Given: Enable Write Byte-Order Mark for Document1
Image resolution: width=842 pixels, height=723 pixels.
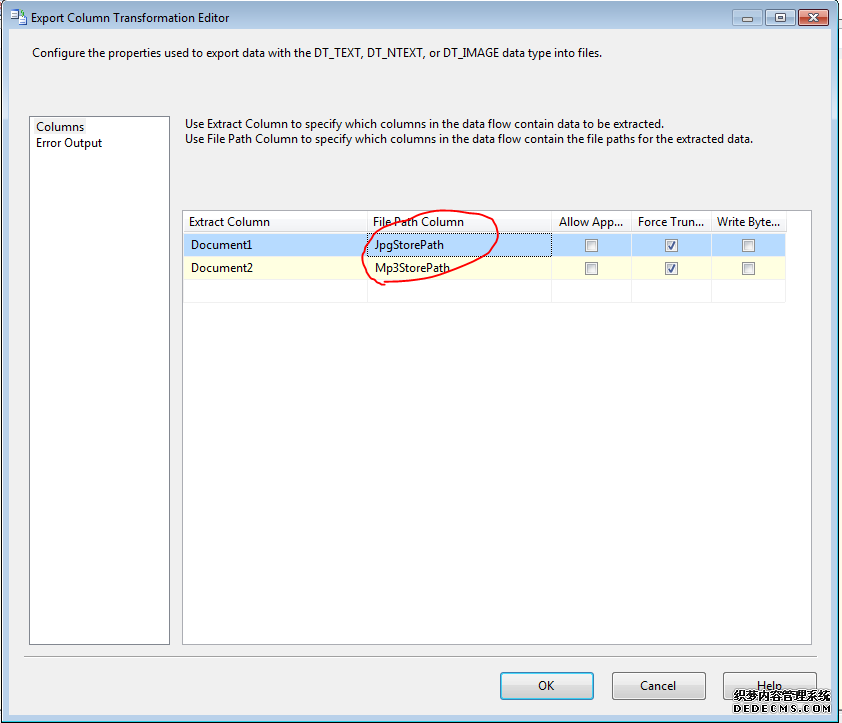Looking at the screenshot, I should 748,246.
